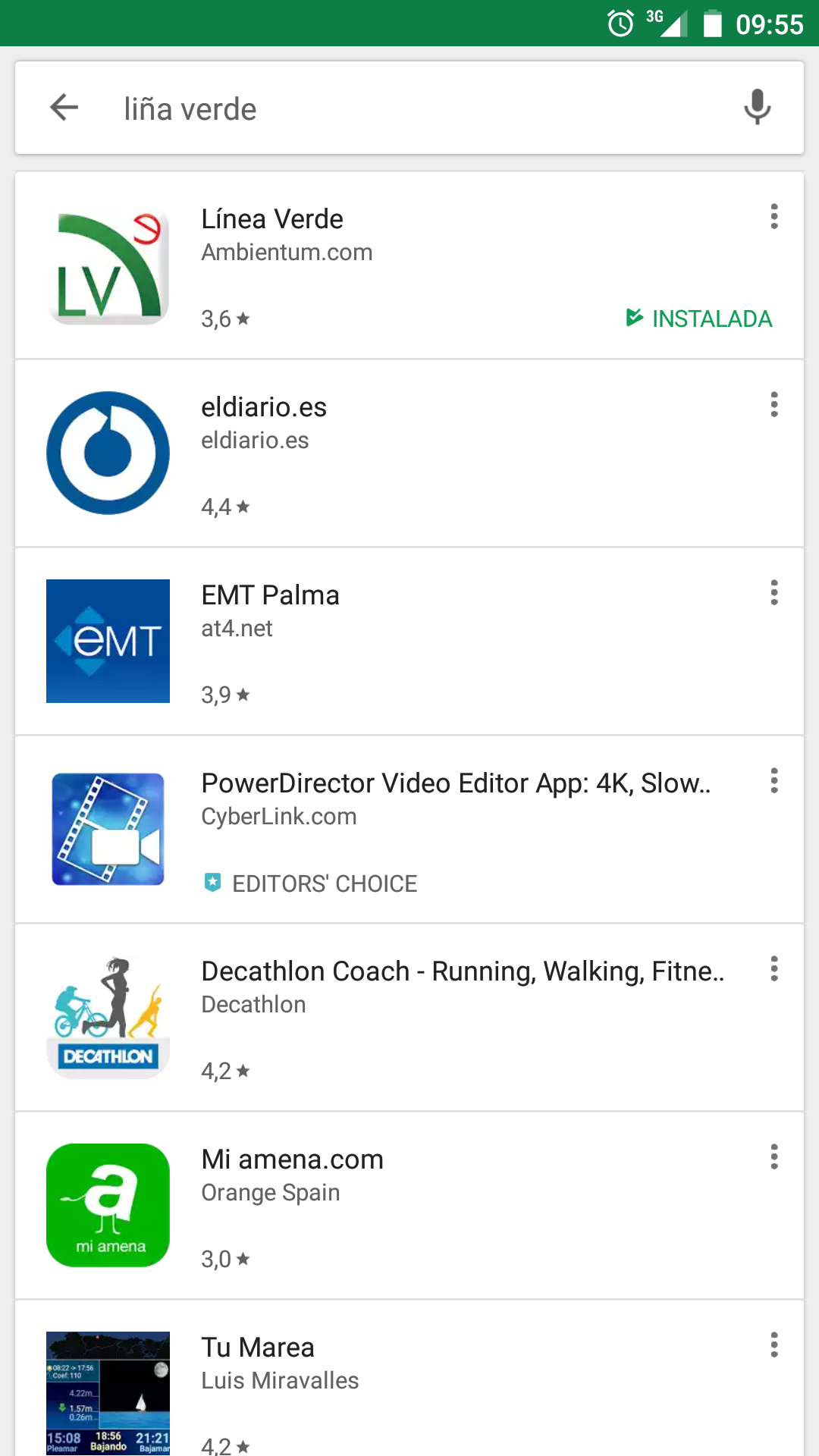Open overflow menu for Decathlon Coach
This screenshot has width=819, height=1456.
tap(774, 969)
